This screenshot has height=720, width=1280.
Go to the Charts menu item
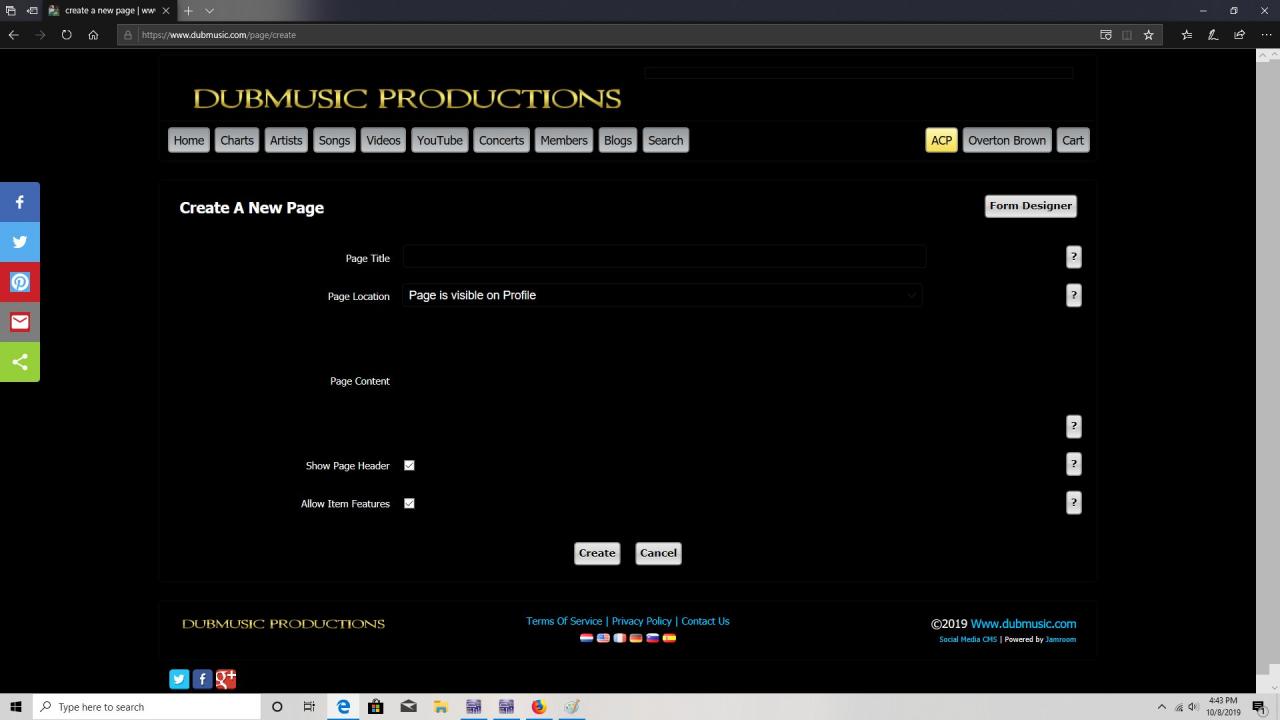coord(237,141)
